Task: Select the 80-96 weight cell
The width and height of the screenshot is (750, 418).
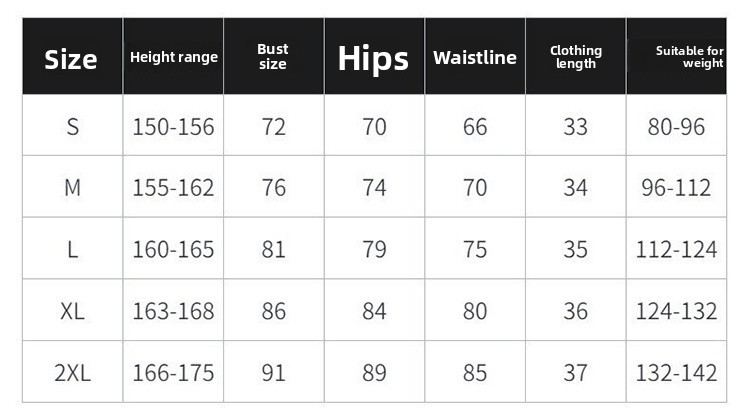Action: pos(676,127)
